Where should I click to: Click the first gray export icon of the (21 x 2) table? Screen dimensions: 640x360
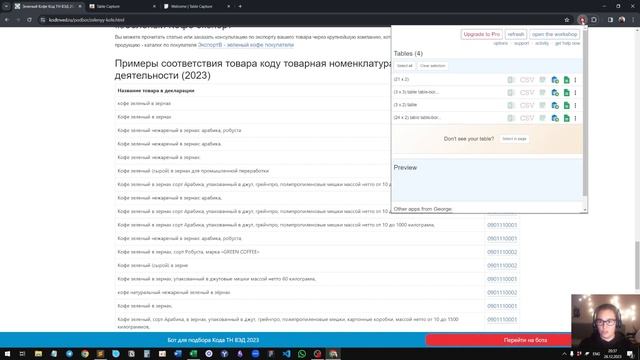(x=511, y=80)
